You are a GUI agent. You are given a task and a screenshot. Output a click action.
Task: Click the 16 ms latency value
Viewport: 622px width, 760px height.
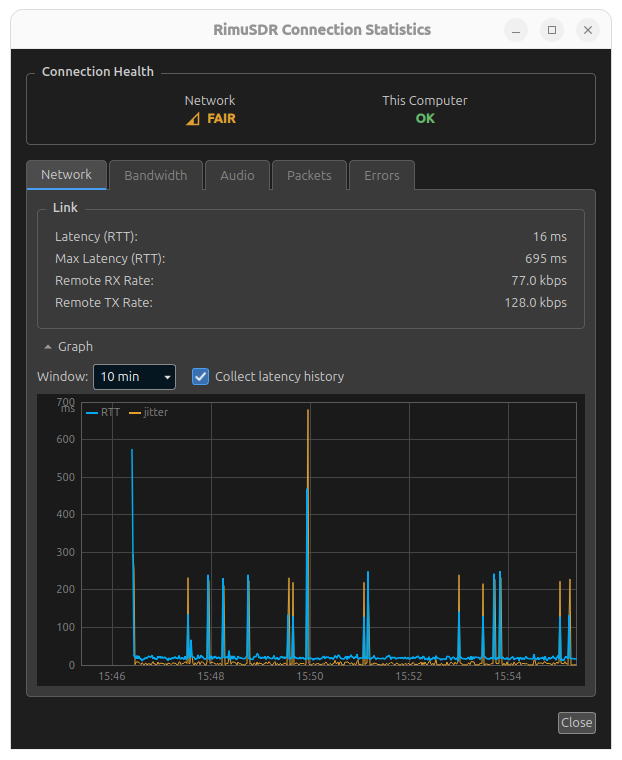tap(550, 237)
